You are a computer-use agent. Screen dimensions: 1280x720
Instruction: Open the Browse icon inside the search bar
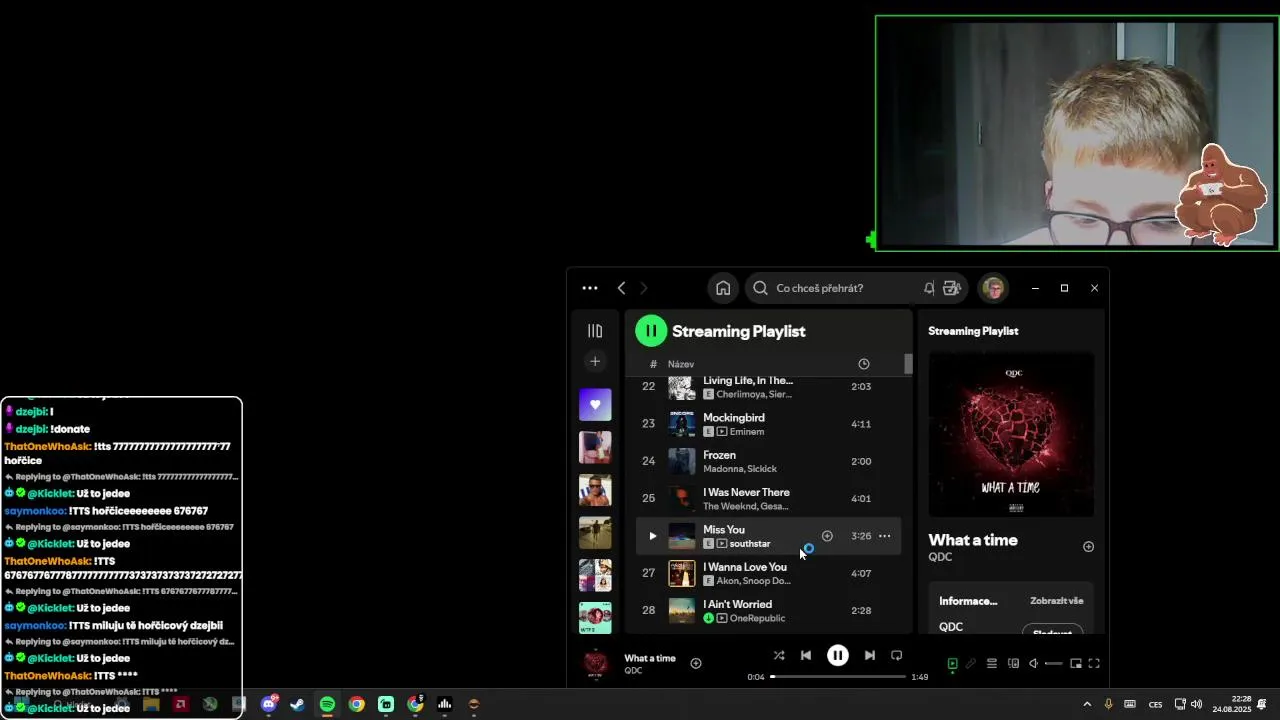[951, 288]
